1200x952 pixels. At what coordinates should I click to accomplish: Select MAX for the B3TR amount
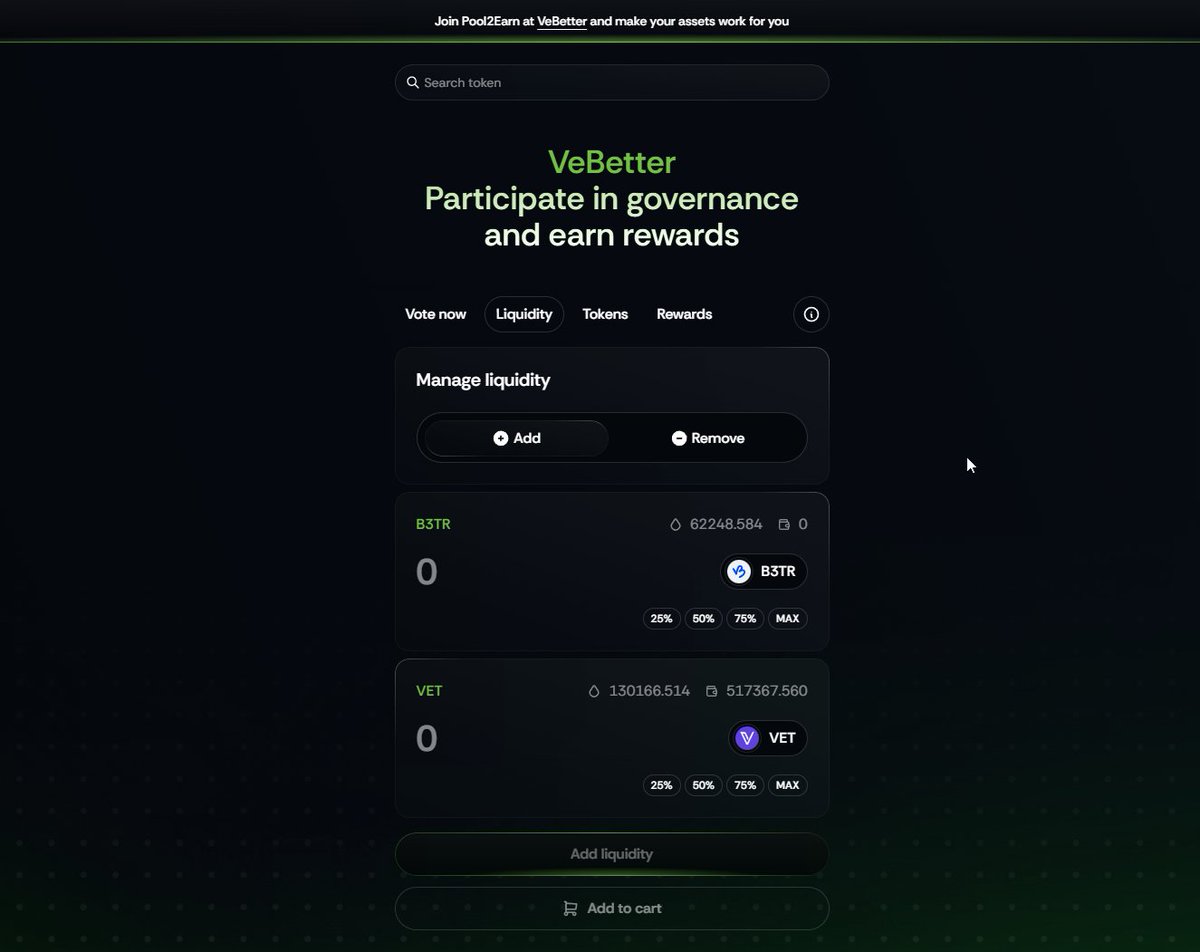point(787,618)
